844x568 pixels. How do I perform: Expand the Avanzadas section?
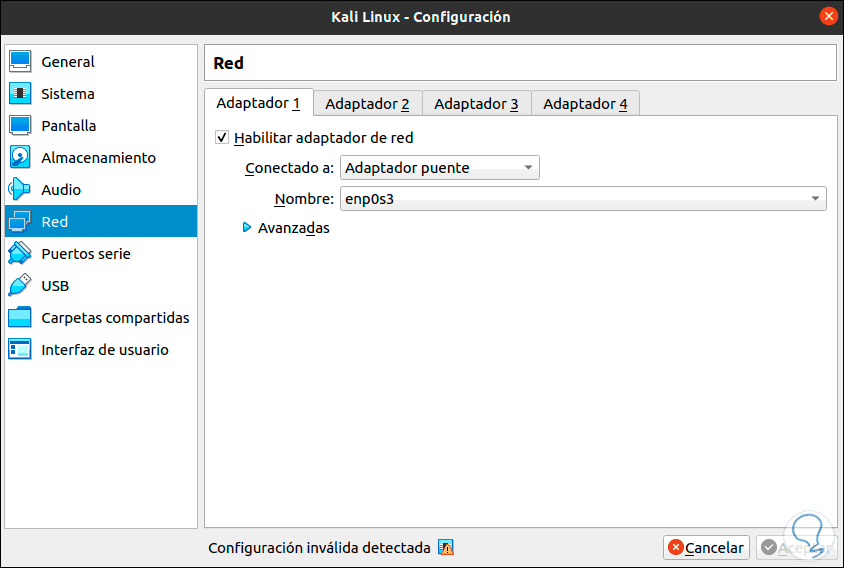pos(247,227)
